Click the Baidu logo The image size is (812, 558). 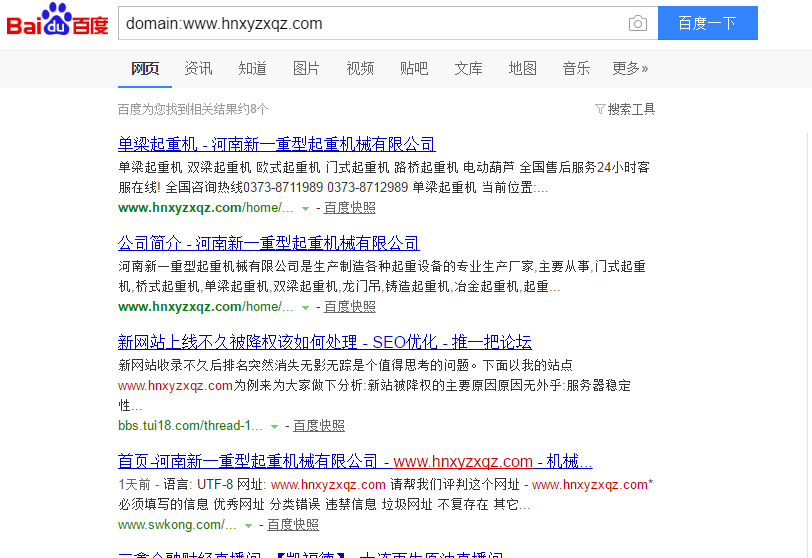tap(57, 20)
